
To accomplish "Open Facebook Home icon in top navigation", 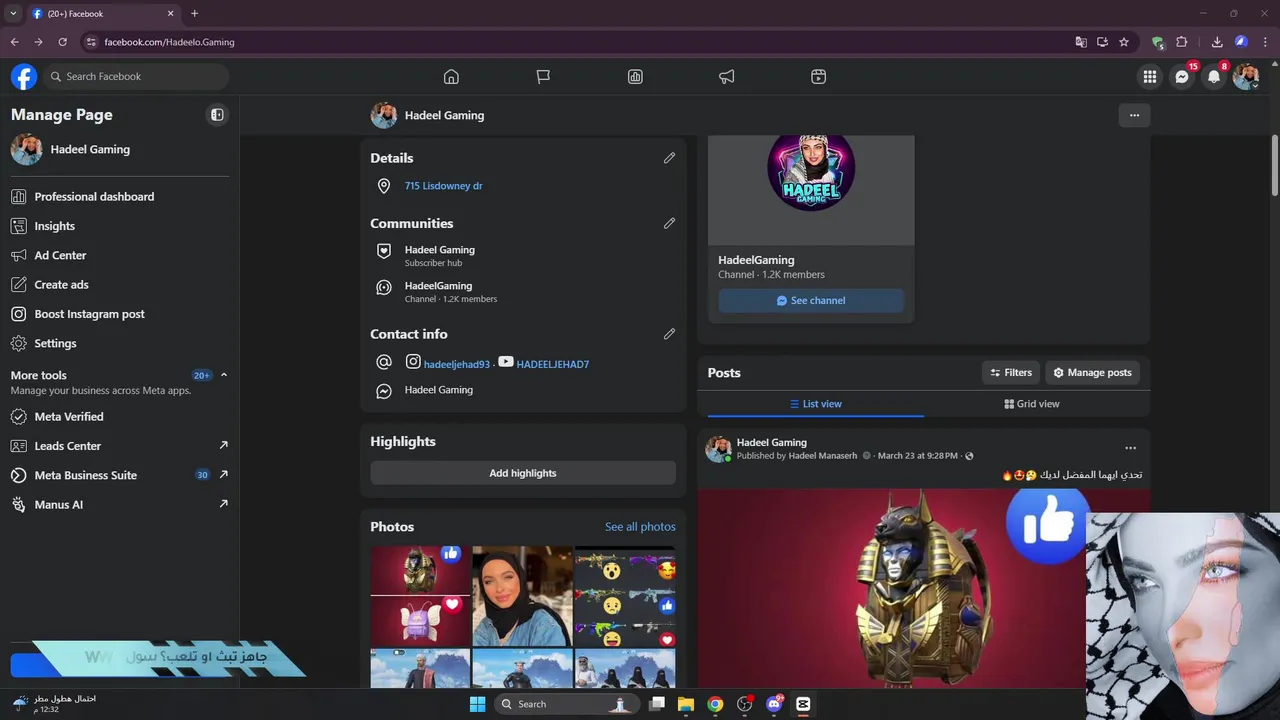I will pos(451,76).
